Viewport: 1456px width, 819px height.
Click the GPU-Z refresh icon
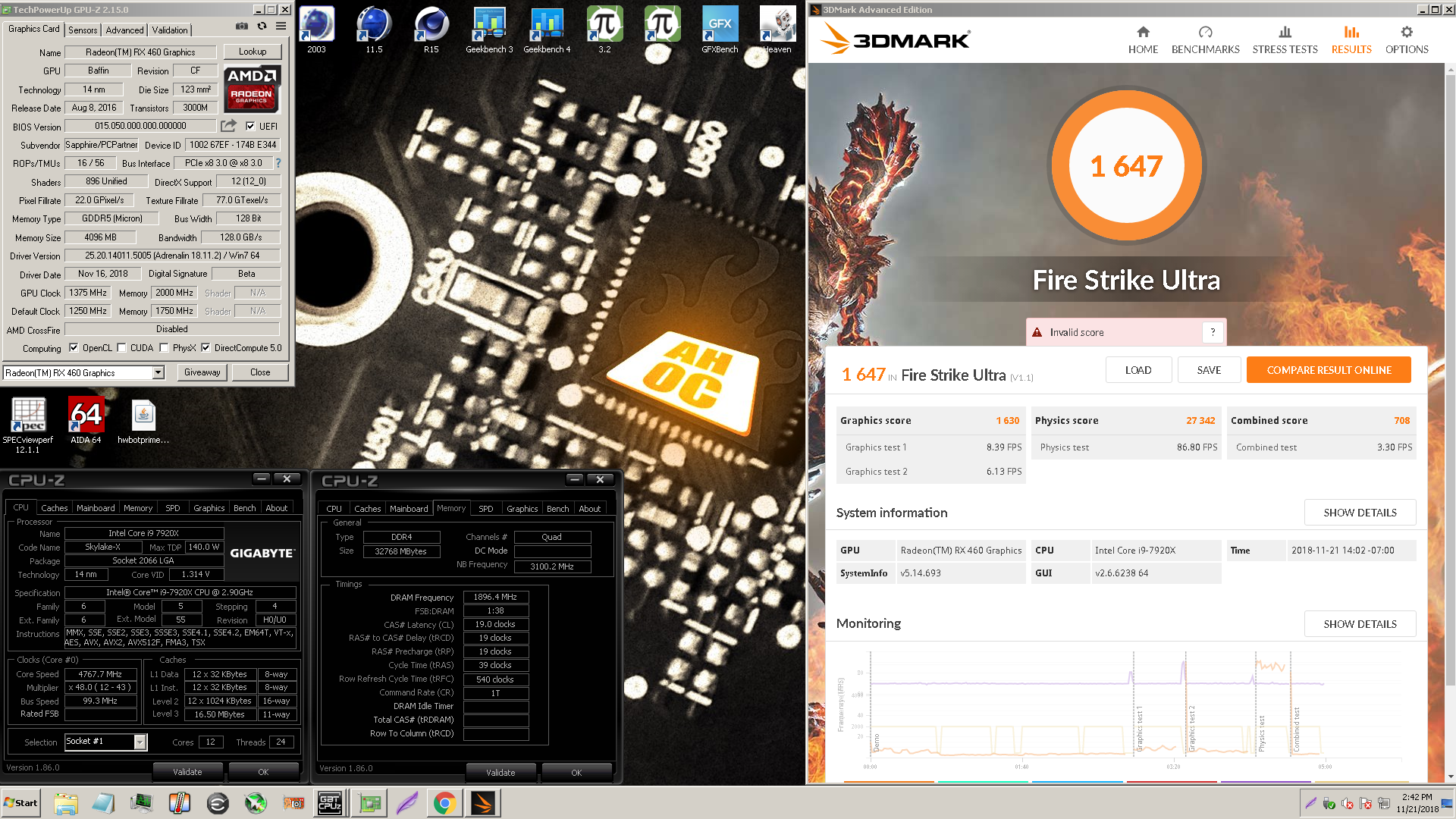coord(262,26)
